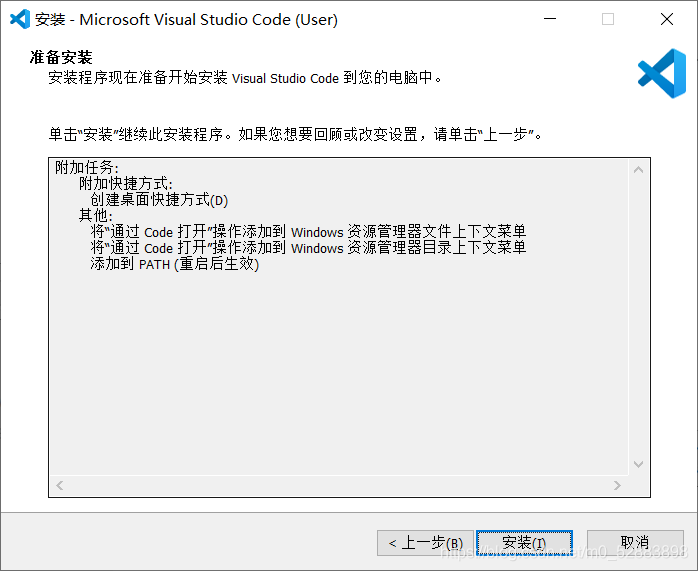Screen dimensions: 698x571
Task: Select the 资源管理器目录上下文菜单 line
Action: (308, 247)
